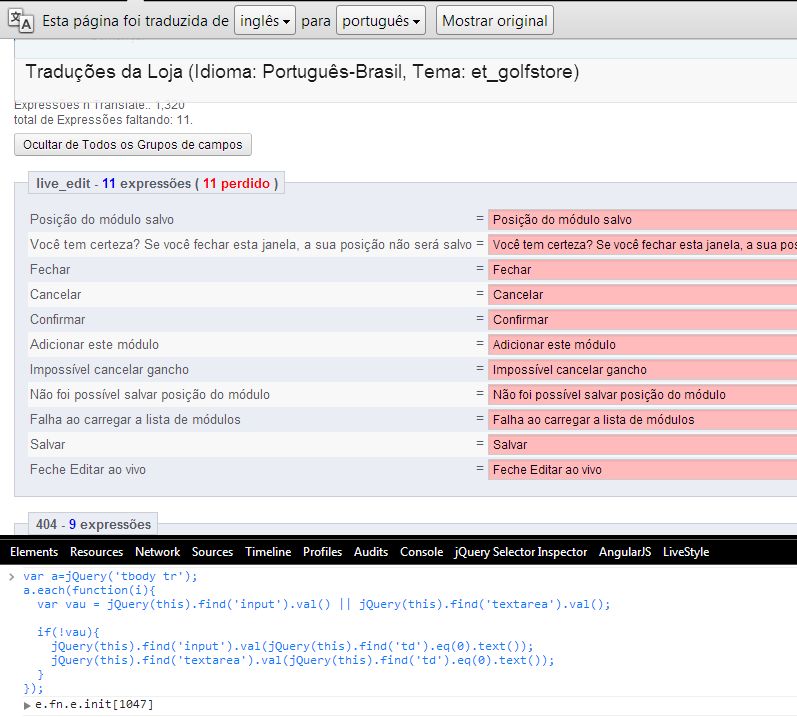797x717 pixels.
Task: Click the 'Posição do módulo salvo' source label
Action: (x=102, y=220)
